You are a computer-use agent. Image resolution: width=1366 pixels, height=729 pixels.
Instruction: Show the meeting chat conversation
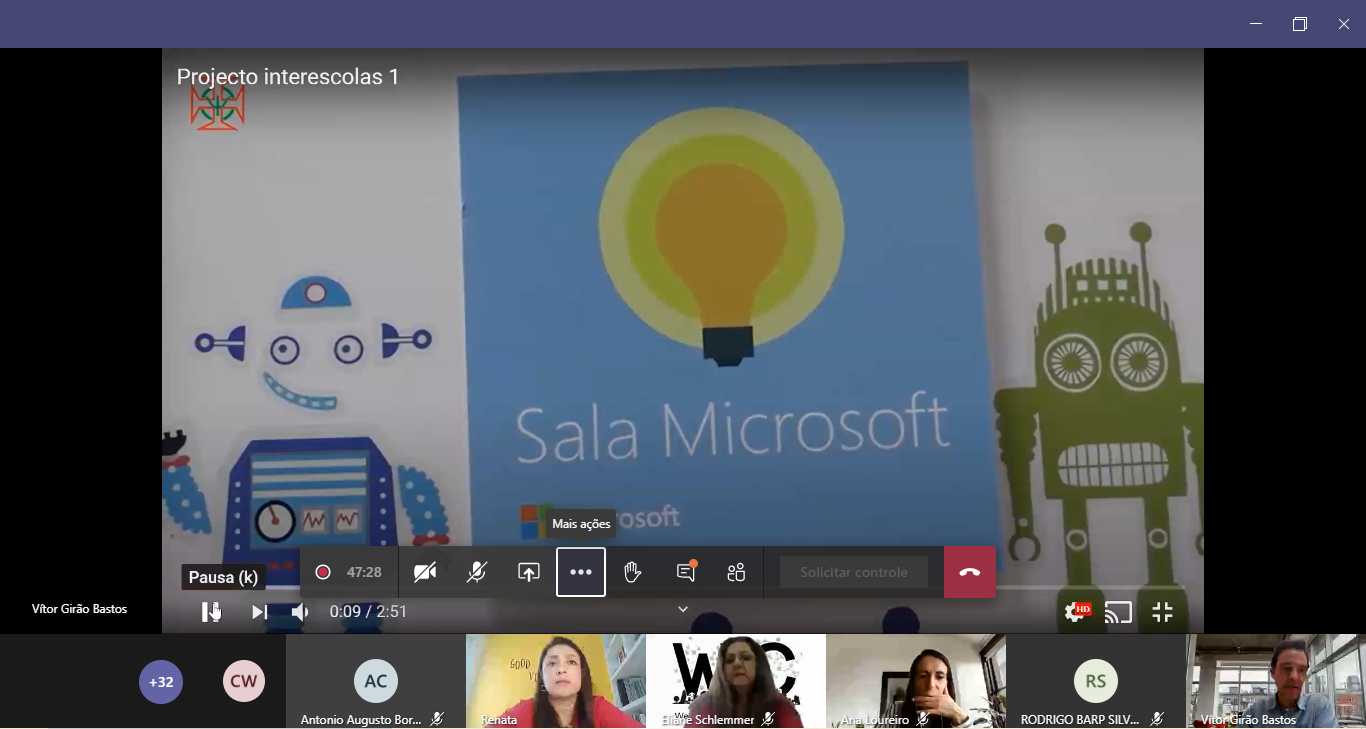tap(686, 572)
